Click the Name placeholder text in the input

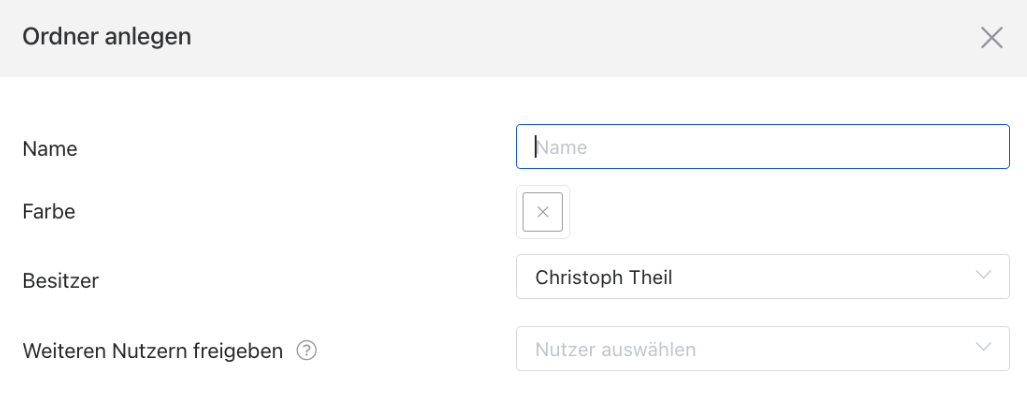561,147
